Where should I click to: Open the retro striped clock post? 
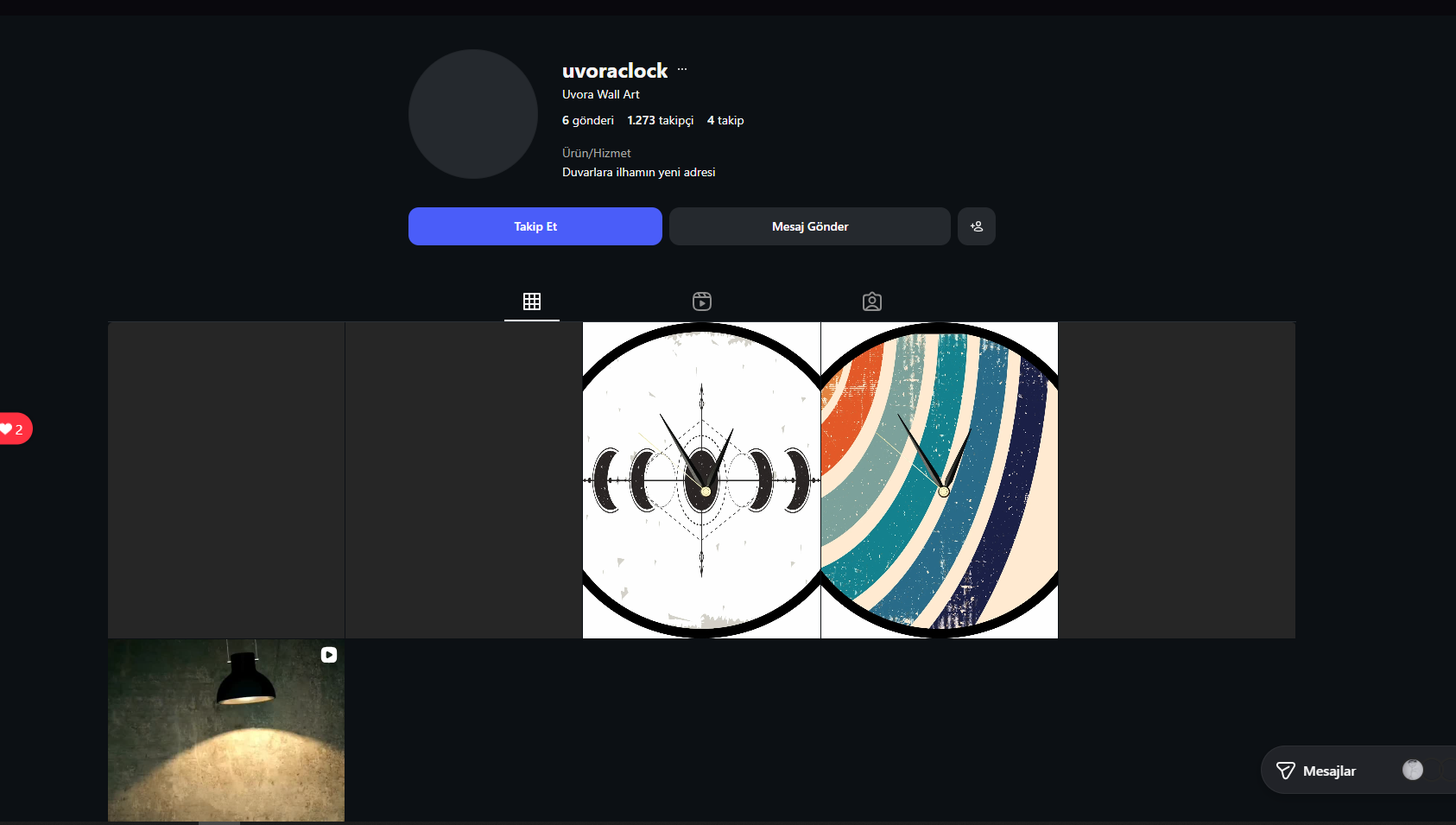point(940,480)
